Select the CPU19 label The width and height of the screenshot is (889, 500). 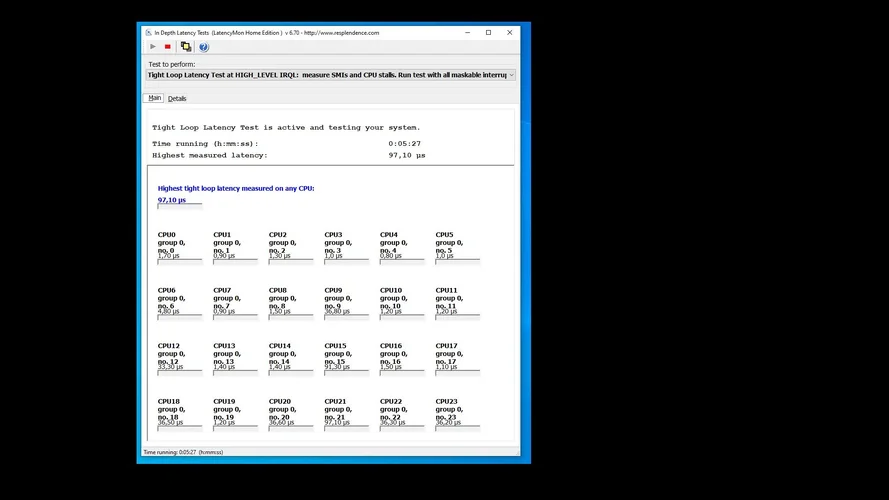click(x=225, y=401)
